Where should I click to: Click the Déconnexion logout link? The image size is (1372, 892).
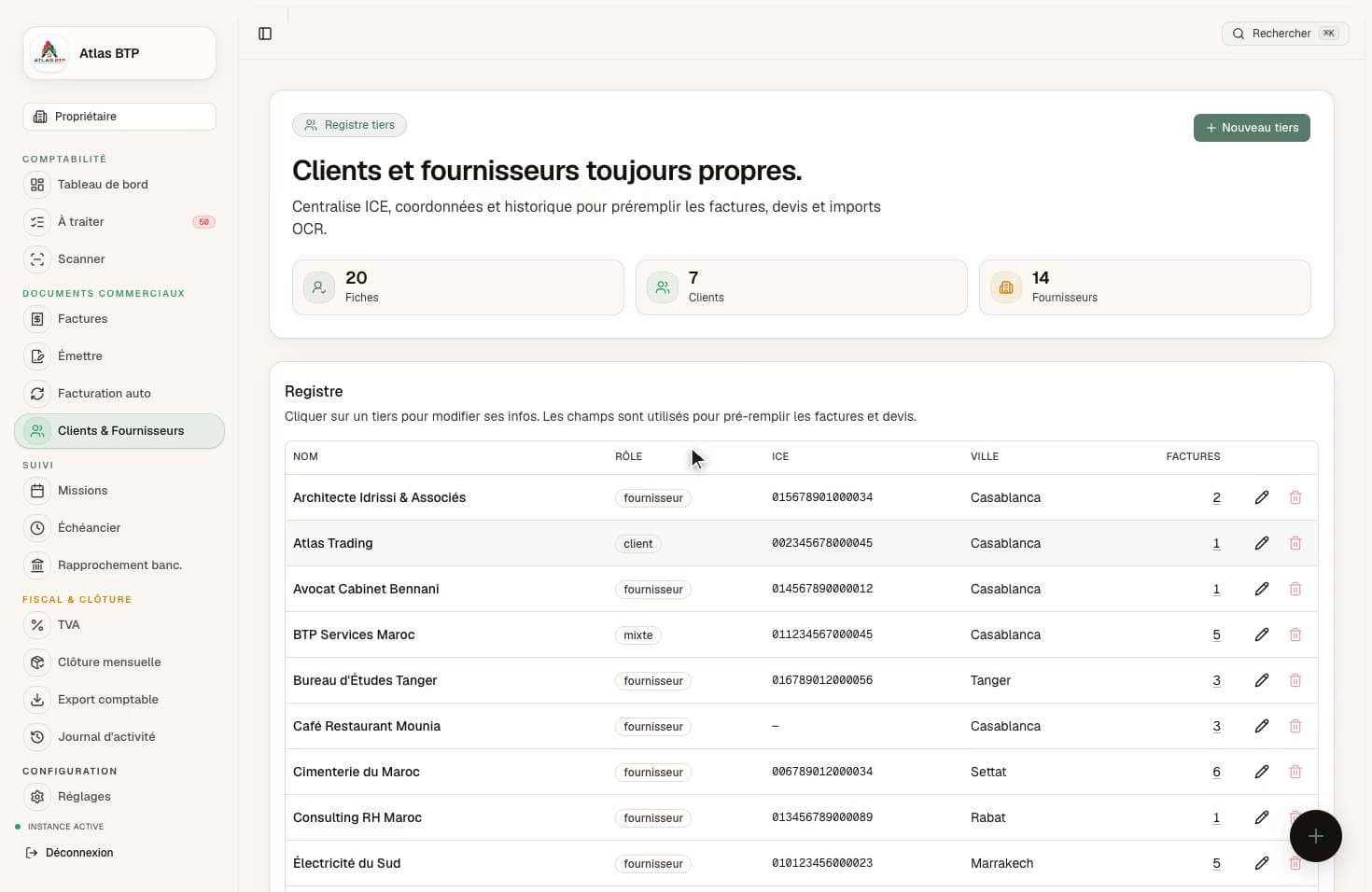tap(70, 853)
